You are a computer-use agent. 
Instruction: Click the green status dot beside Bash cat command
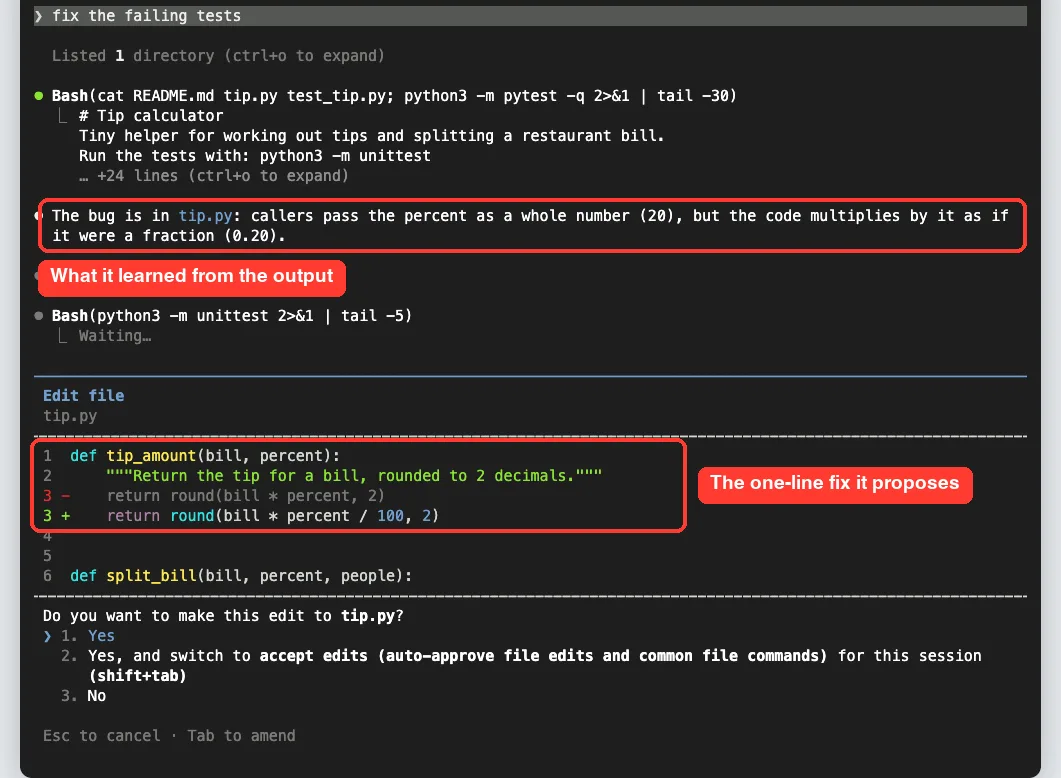point(39,96)
